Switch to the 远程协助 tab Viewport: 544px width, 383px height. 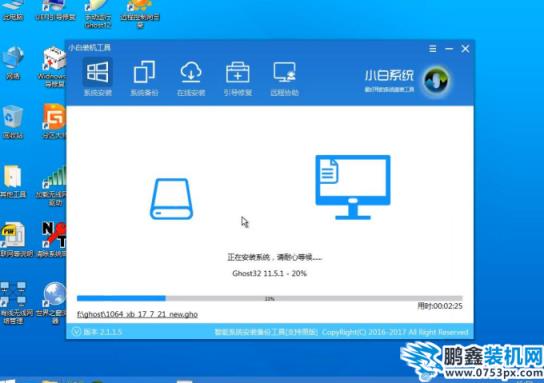(x=284, y=78)
